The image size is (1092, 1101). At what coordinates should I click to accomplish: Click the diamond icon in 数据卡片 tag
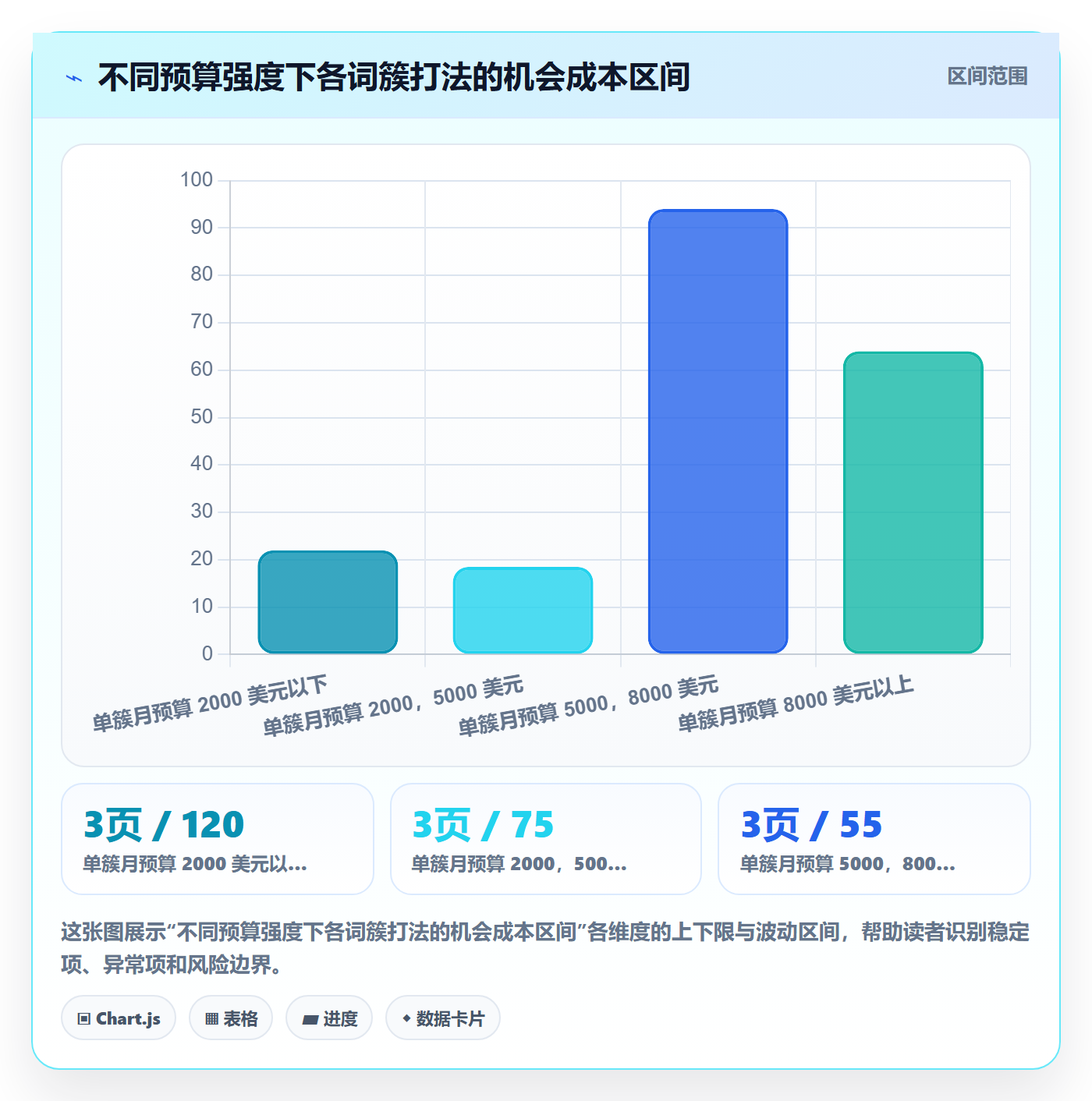[406, 1018]
